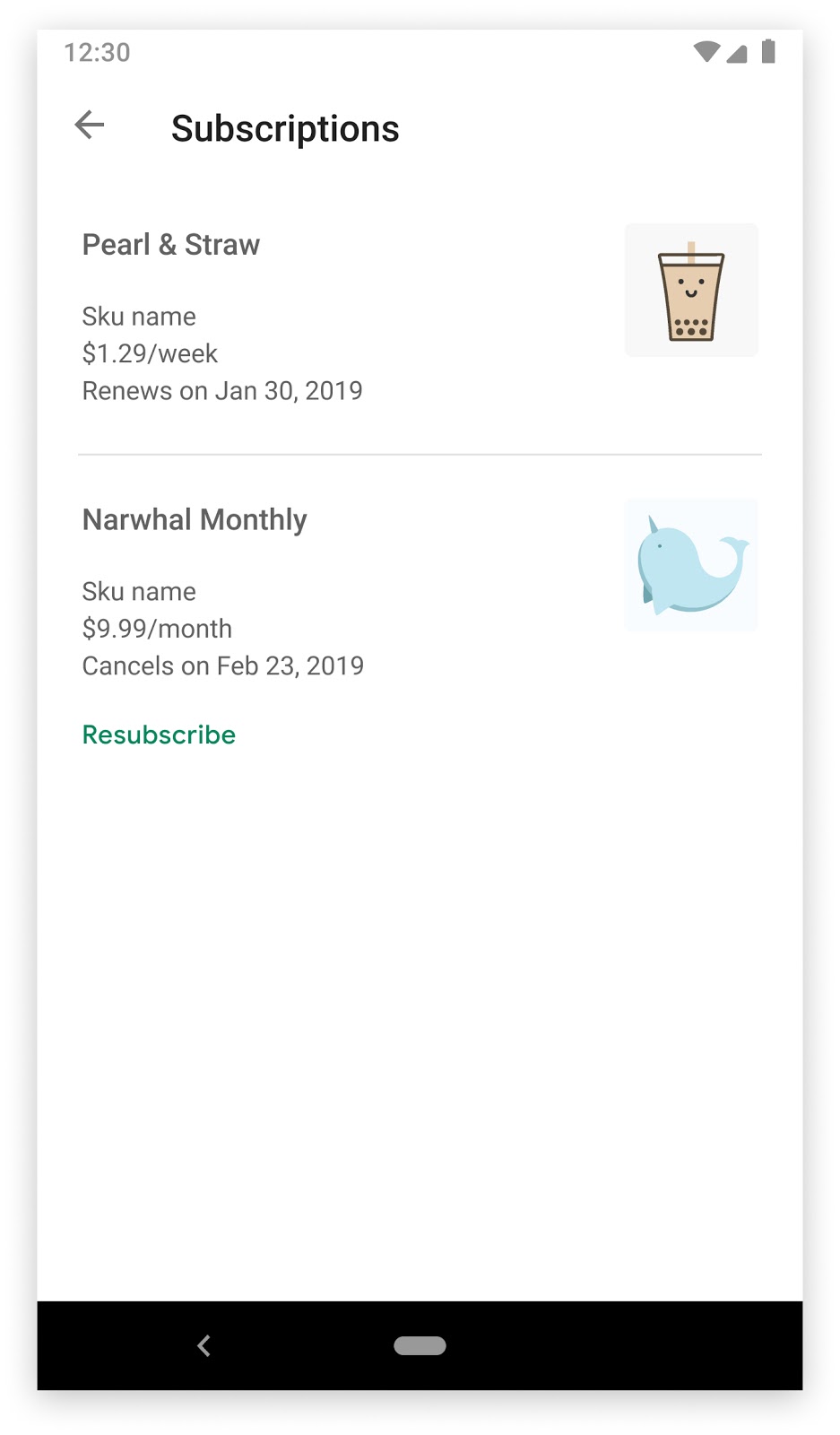Viewport: 840px width, 1435px height.
Task: Click the back arrow icon
Action: 89,125
